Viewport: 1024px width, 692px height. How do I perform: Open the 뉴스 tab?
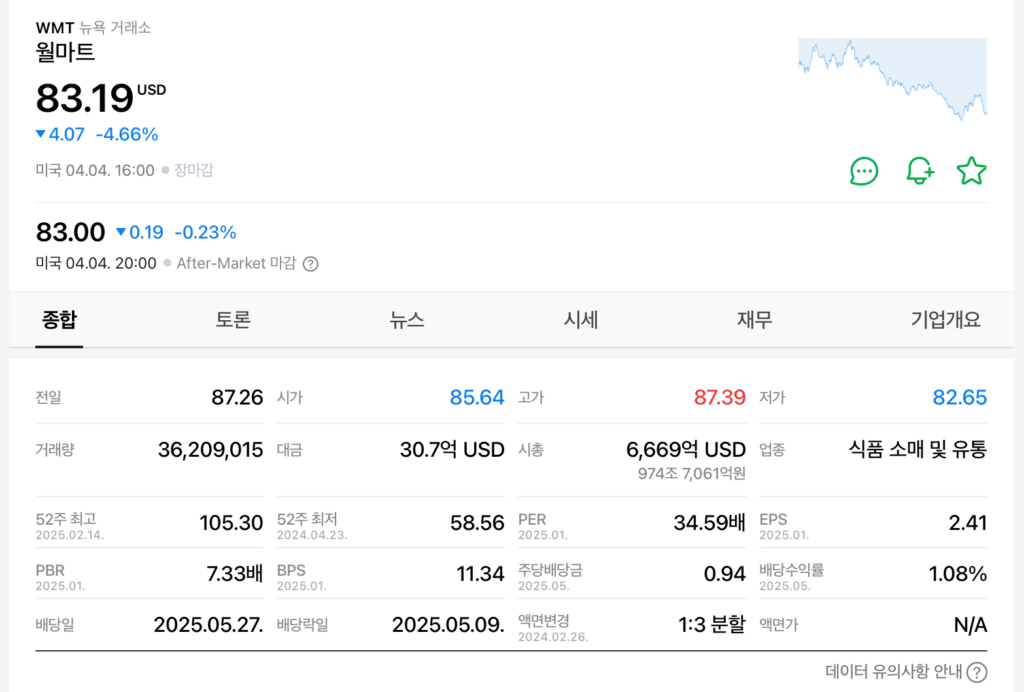pyautogui.click(x=406, y=320)
